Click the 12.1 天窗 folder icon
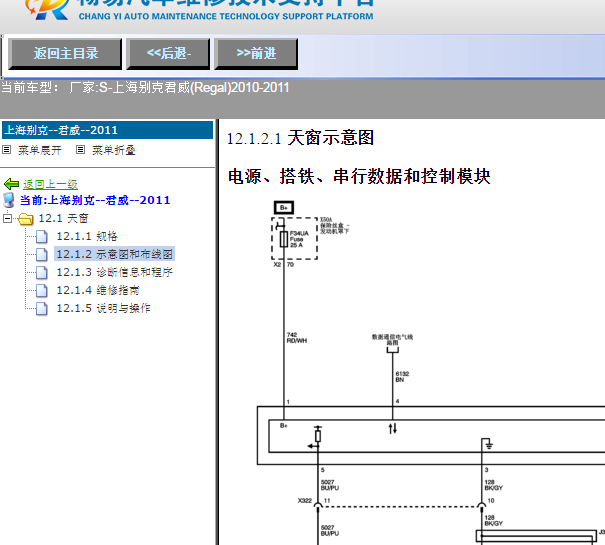Viewport: 605px width, 545px height. coord(25,219)
